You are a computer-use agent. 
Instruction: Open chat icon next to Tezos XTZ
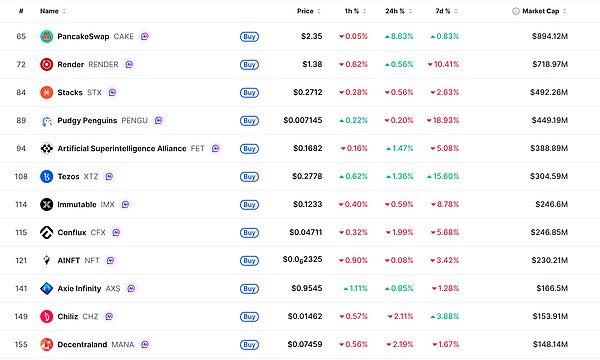(109, 176)
